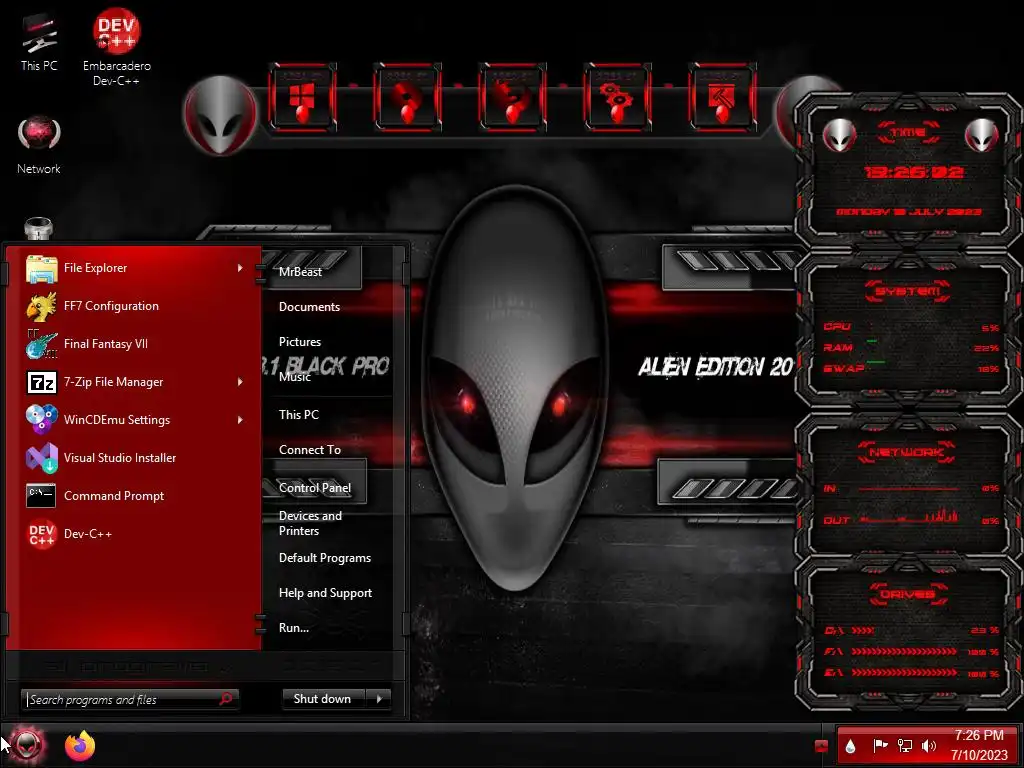Click the IN traffic graph in NETWORK widget

(910, 488)
